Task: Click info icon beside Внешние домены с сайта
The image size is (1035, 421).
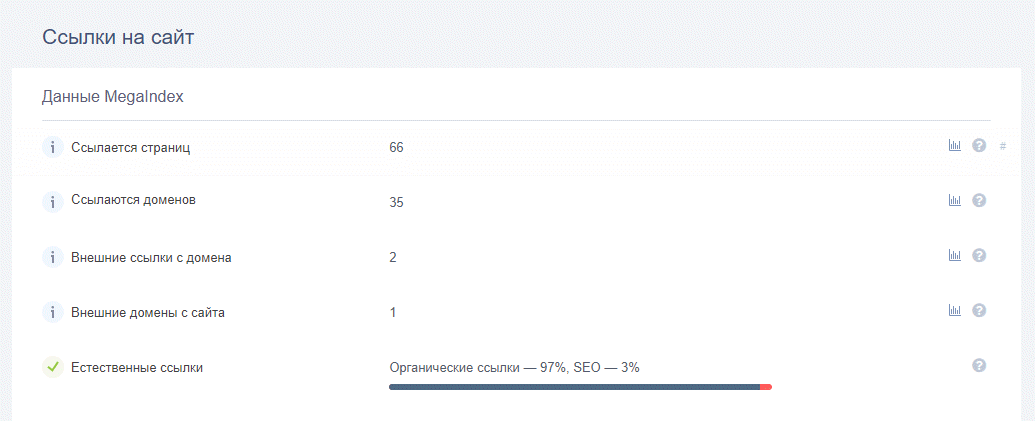Action: (x=53, y=312)
